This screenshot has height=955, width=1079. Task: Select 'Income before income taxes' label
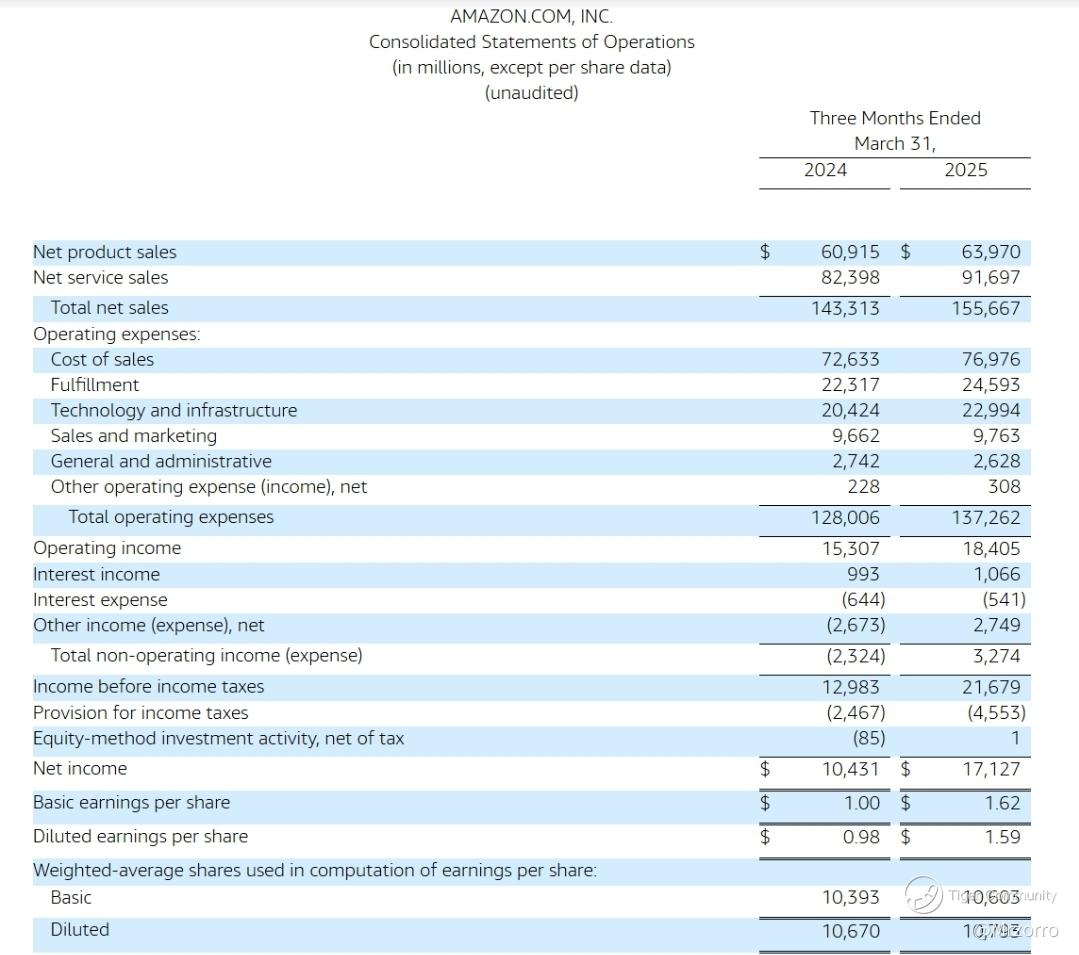tap(149, 686)
